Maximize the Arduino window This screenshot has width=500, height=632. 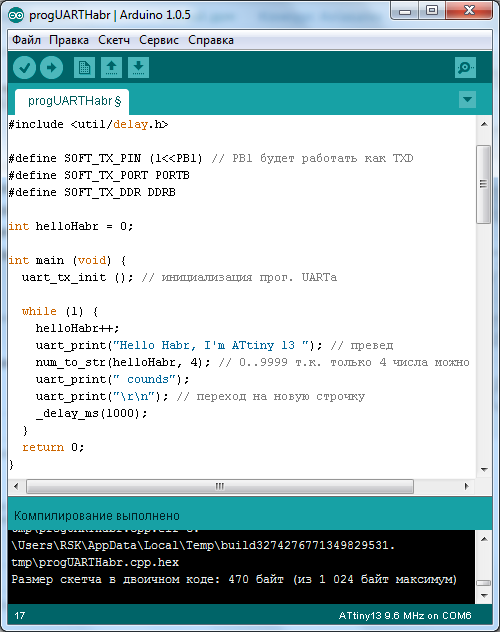pyautogui.click(x=432, y=11)
